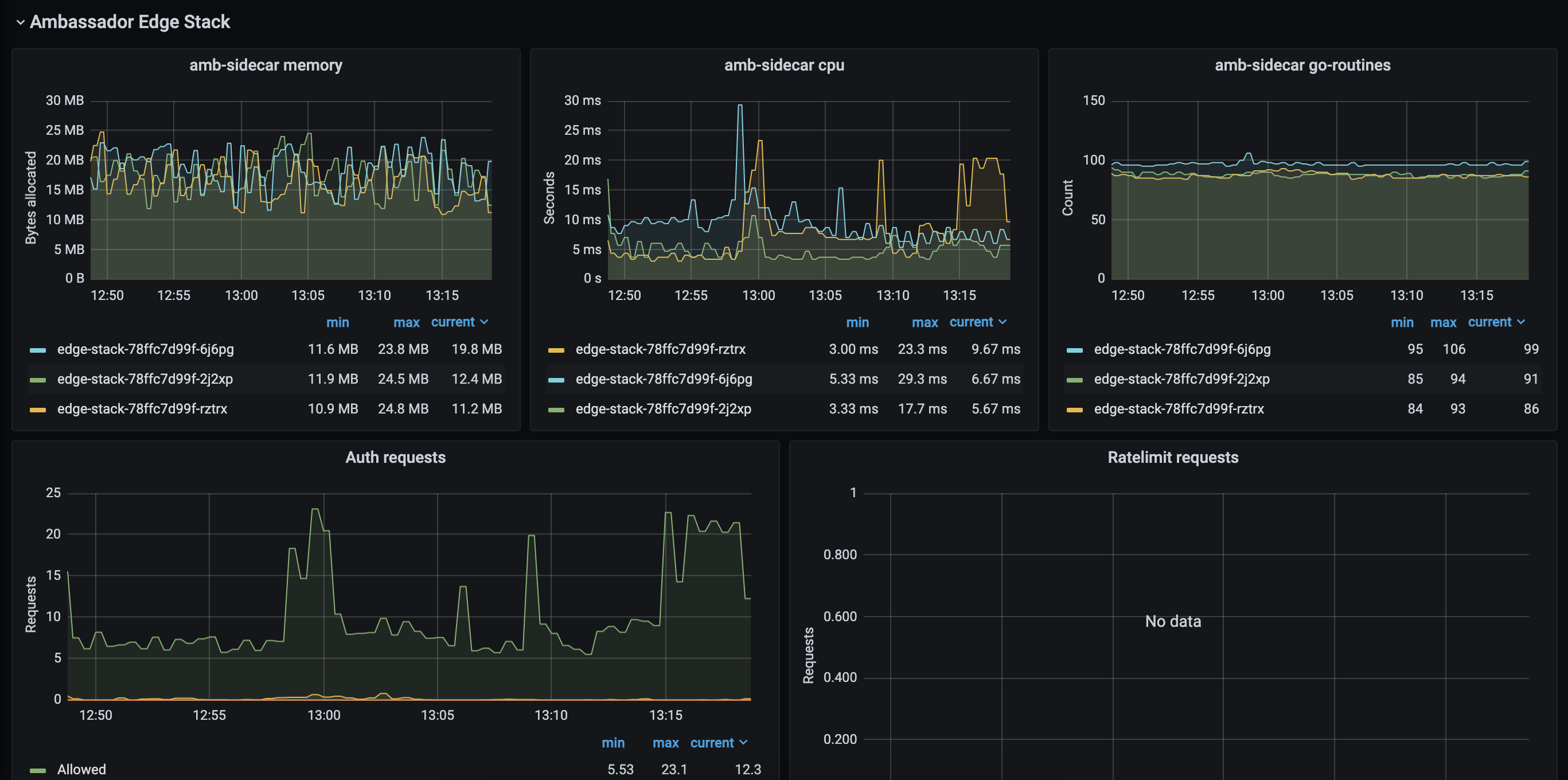Sort cpu legend by min column
The image size is (1568, 780).
(857, 323)
